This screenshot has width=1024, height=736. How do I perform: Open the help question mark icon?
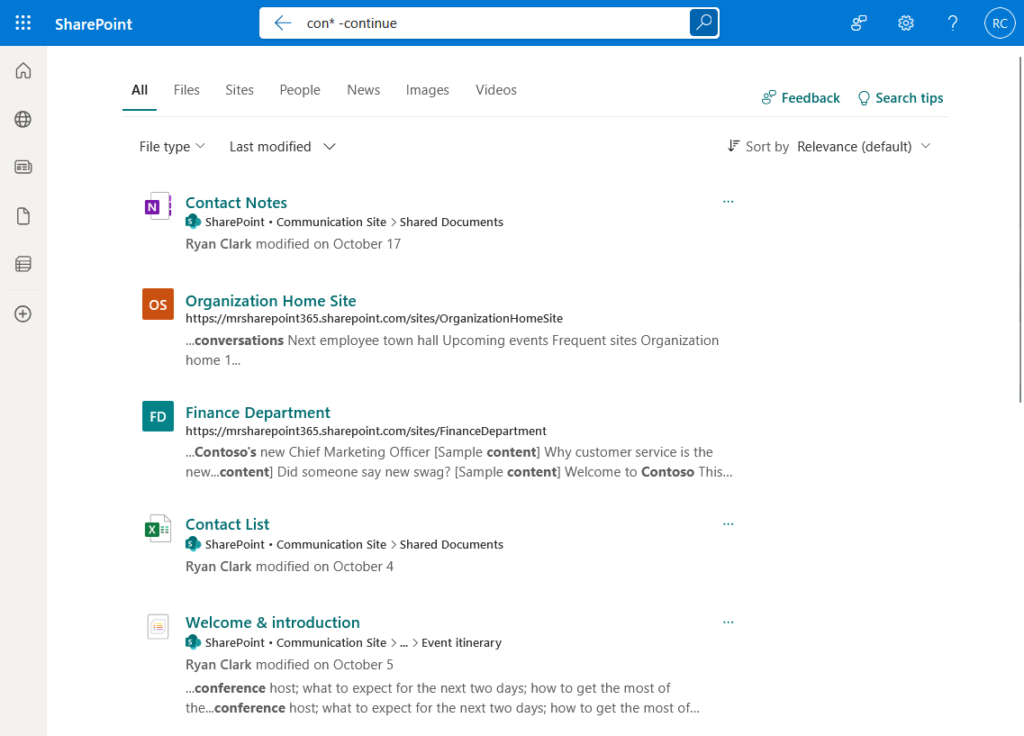click(952, 24)
